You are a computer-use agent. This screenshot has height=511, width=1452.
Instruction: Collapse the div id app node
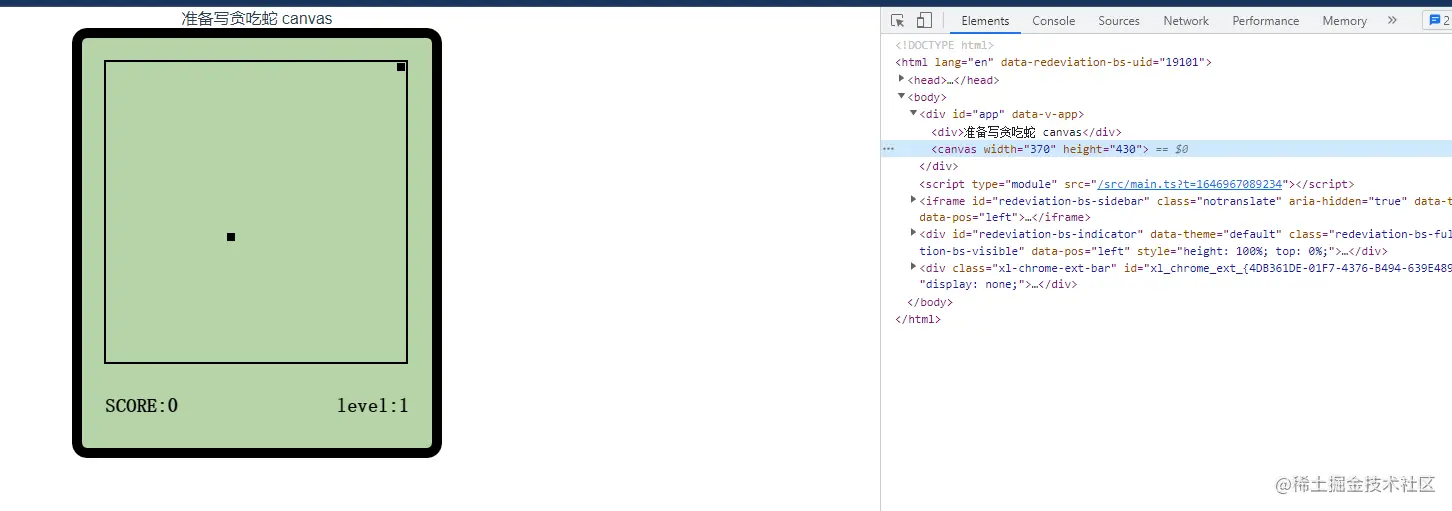(x=914, y=114)
